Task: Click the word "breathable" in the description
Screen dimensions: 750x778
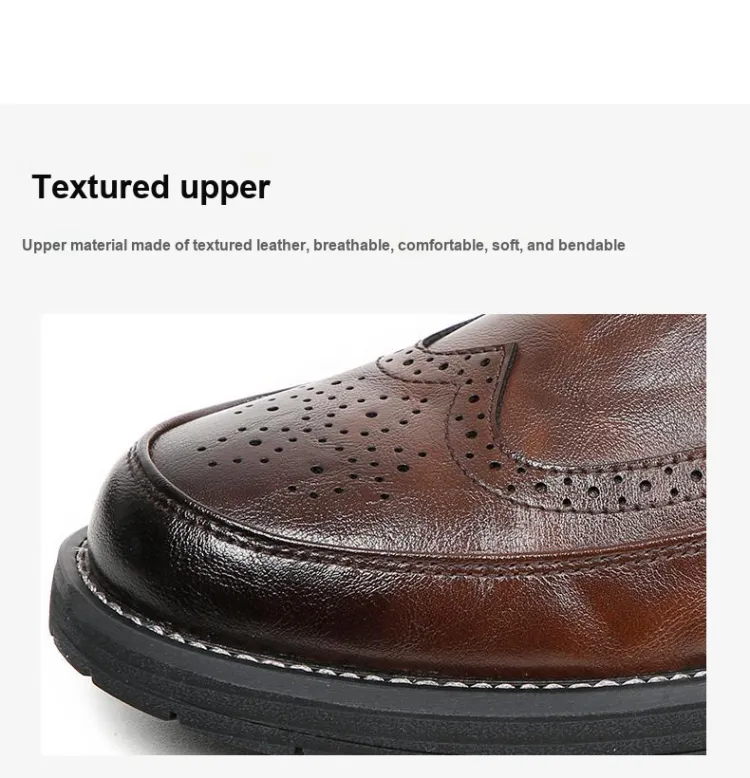Action: point(352,245)
